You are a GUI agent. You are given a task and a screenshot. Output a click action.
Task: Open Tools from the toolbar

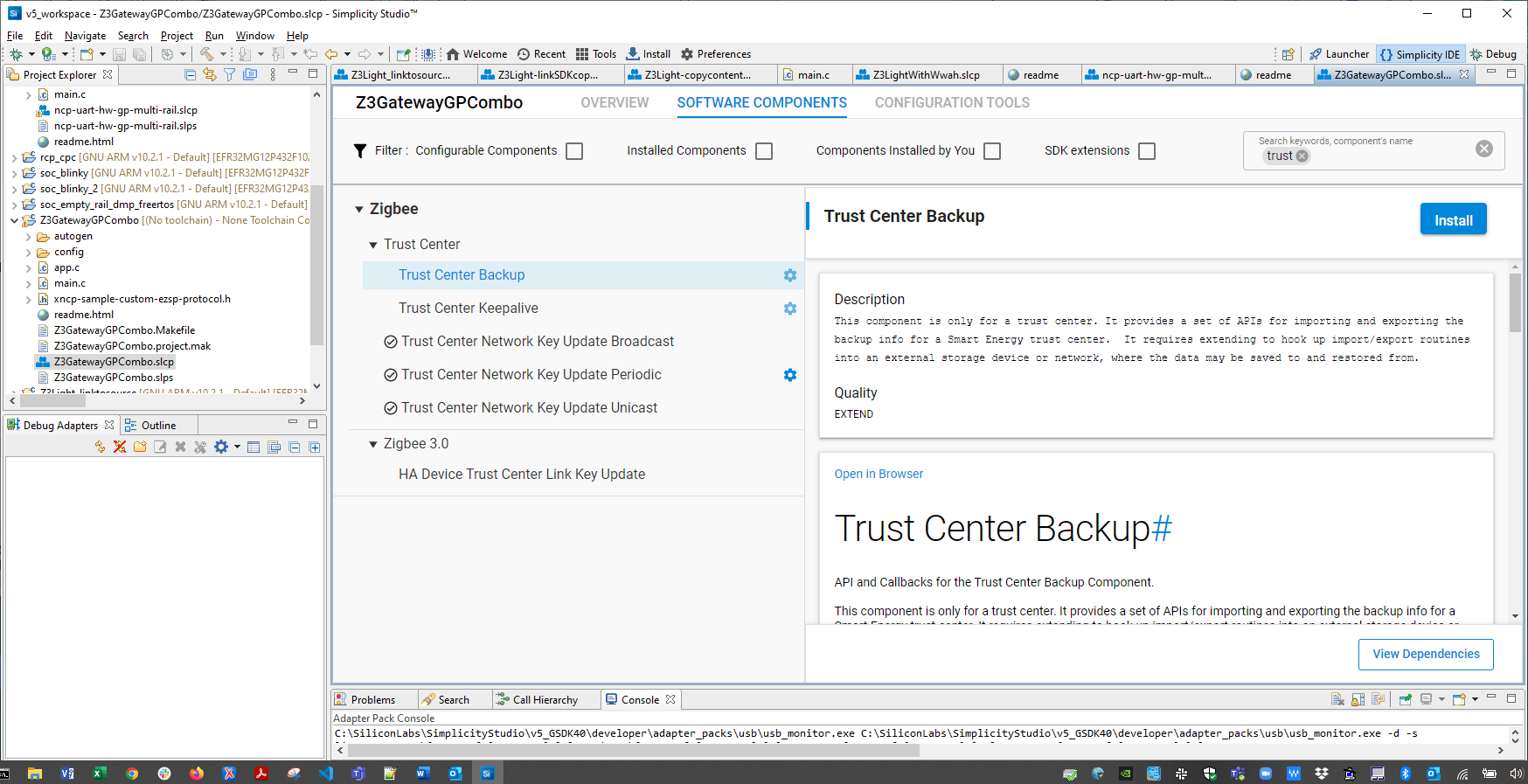pos(595,54)
